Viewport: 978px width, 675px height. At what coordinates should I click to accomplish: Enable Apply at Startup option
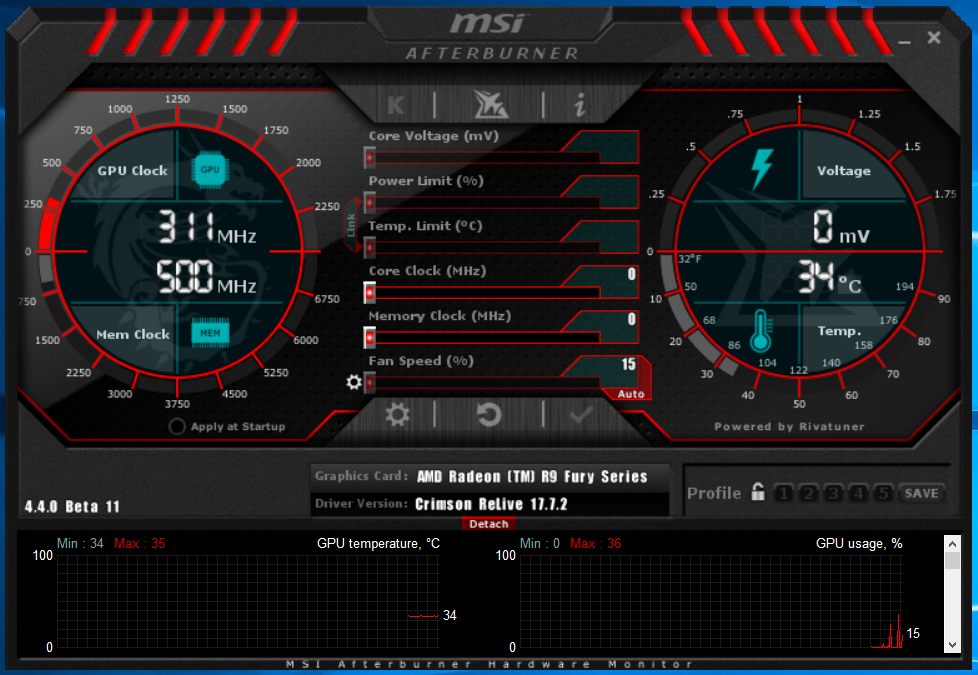(x=177, y=427)
